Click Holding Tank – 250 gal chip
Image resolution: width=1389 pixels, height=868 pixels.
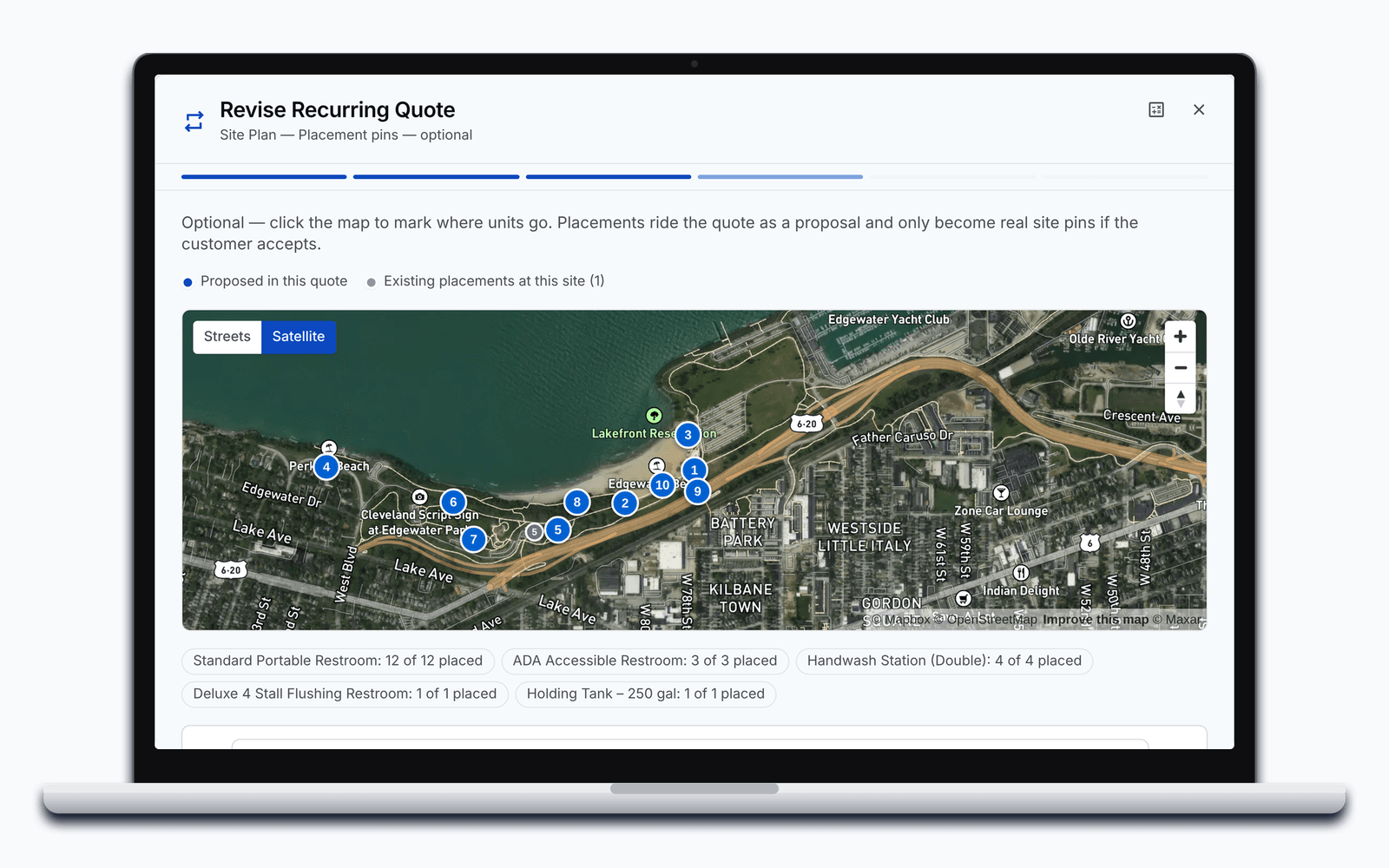(x=646, y=694)
